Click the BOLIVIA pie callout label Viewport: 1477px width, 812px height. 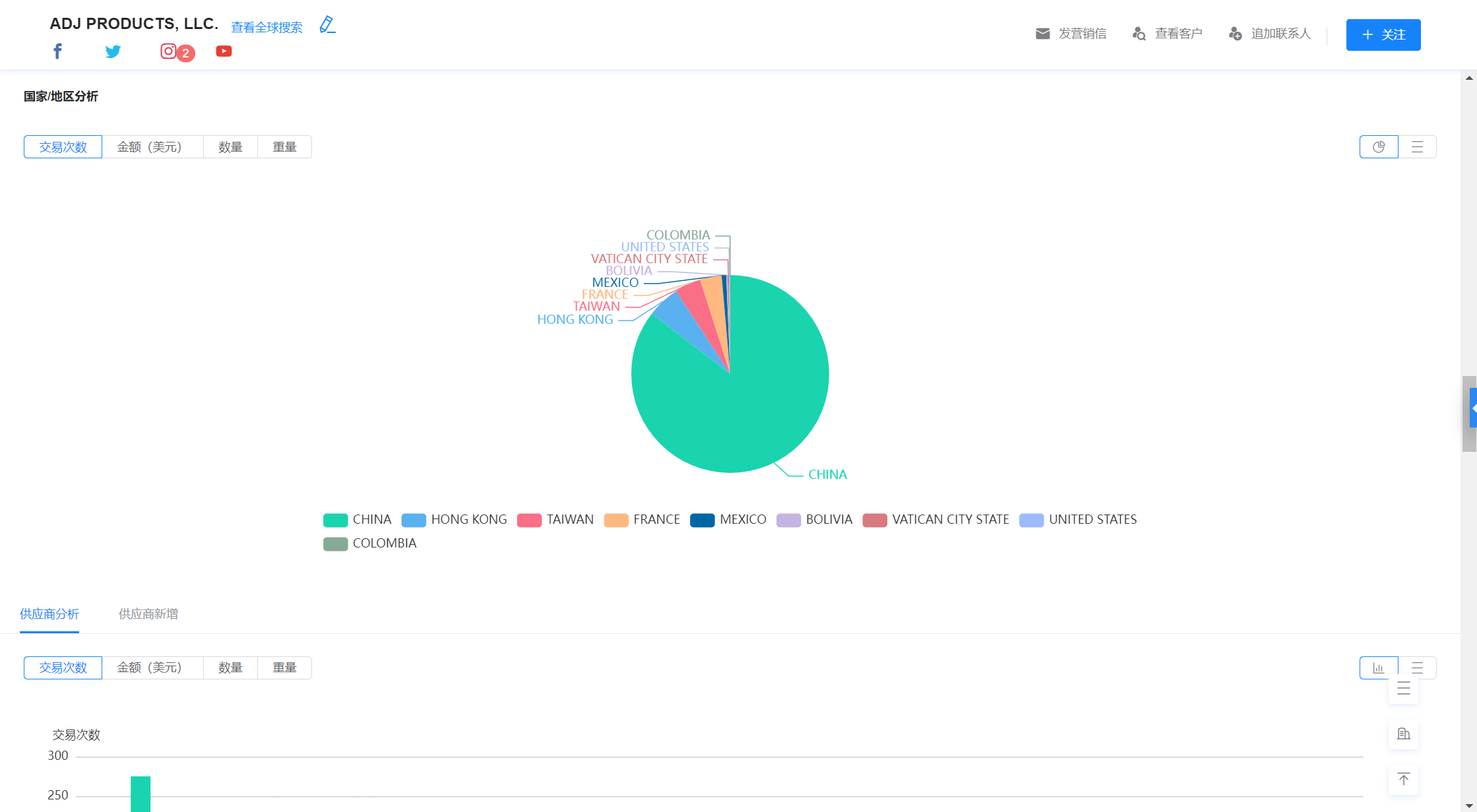629,271
